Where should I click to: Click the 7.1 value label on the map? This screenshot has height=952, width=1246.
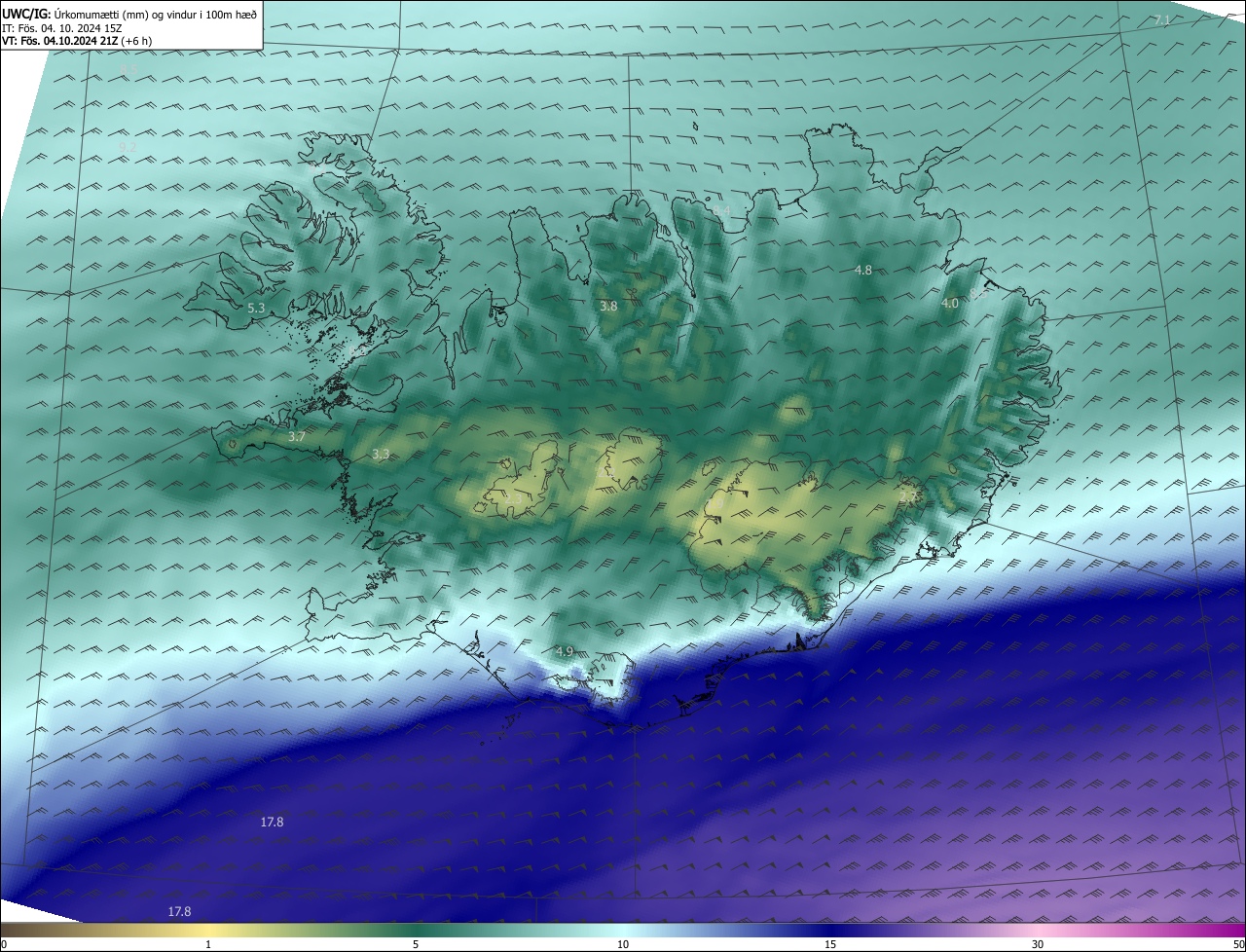pyautogui.click(x=1162, y=20)
